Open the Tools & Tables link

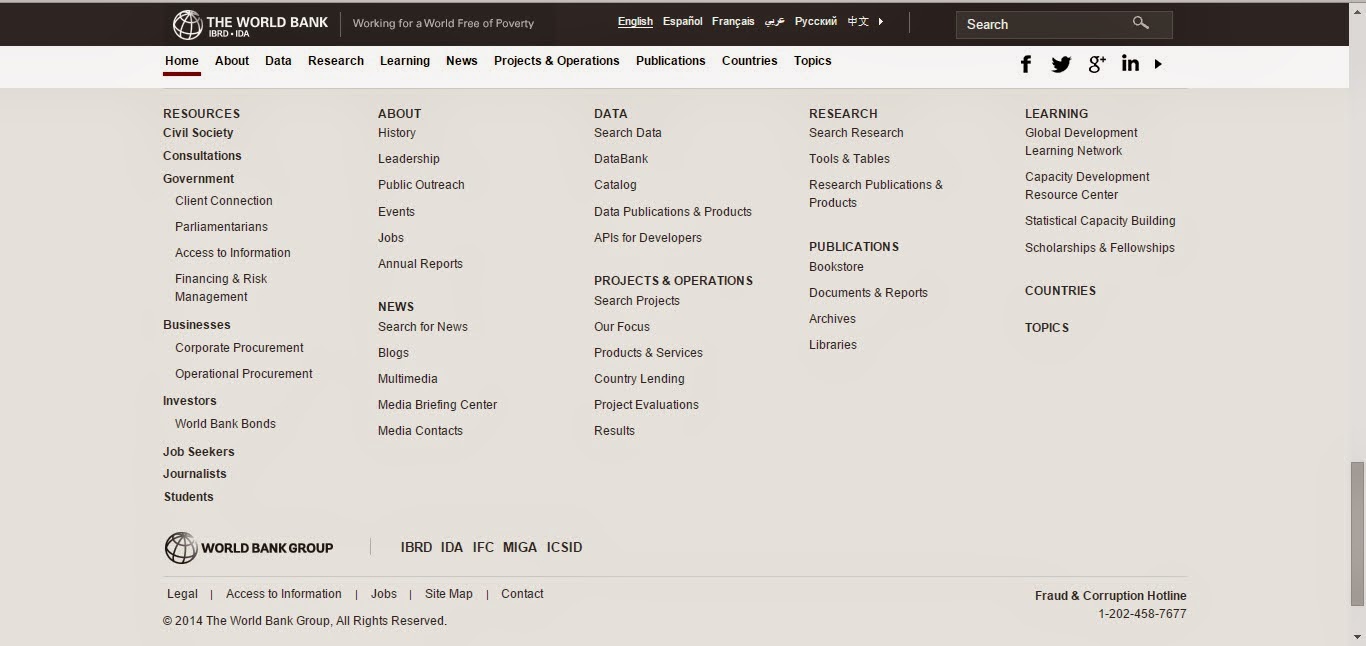tap(849, 159)
